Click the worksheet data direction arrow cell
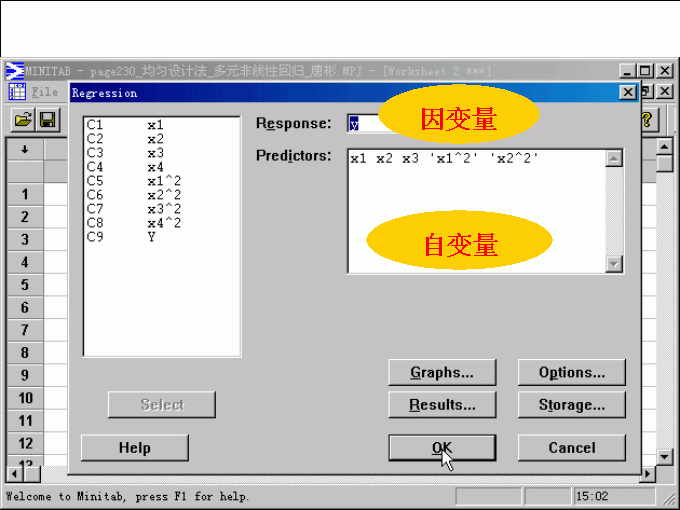Screen dimensions: 680x510 click(25, 149)
